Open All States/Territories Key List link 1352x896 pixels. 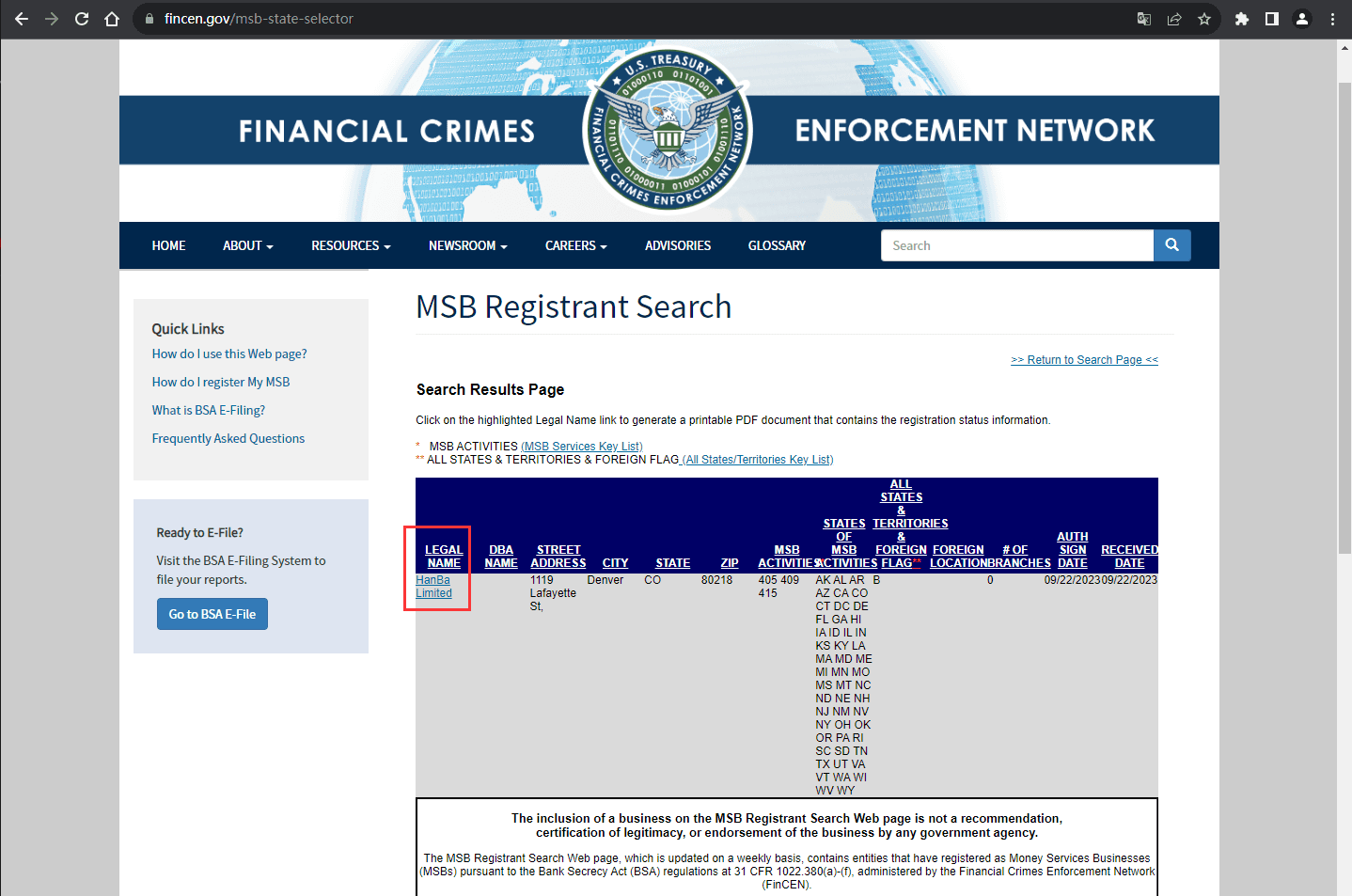pos(758,460)
